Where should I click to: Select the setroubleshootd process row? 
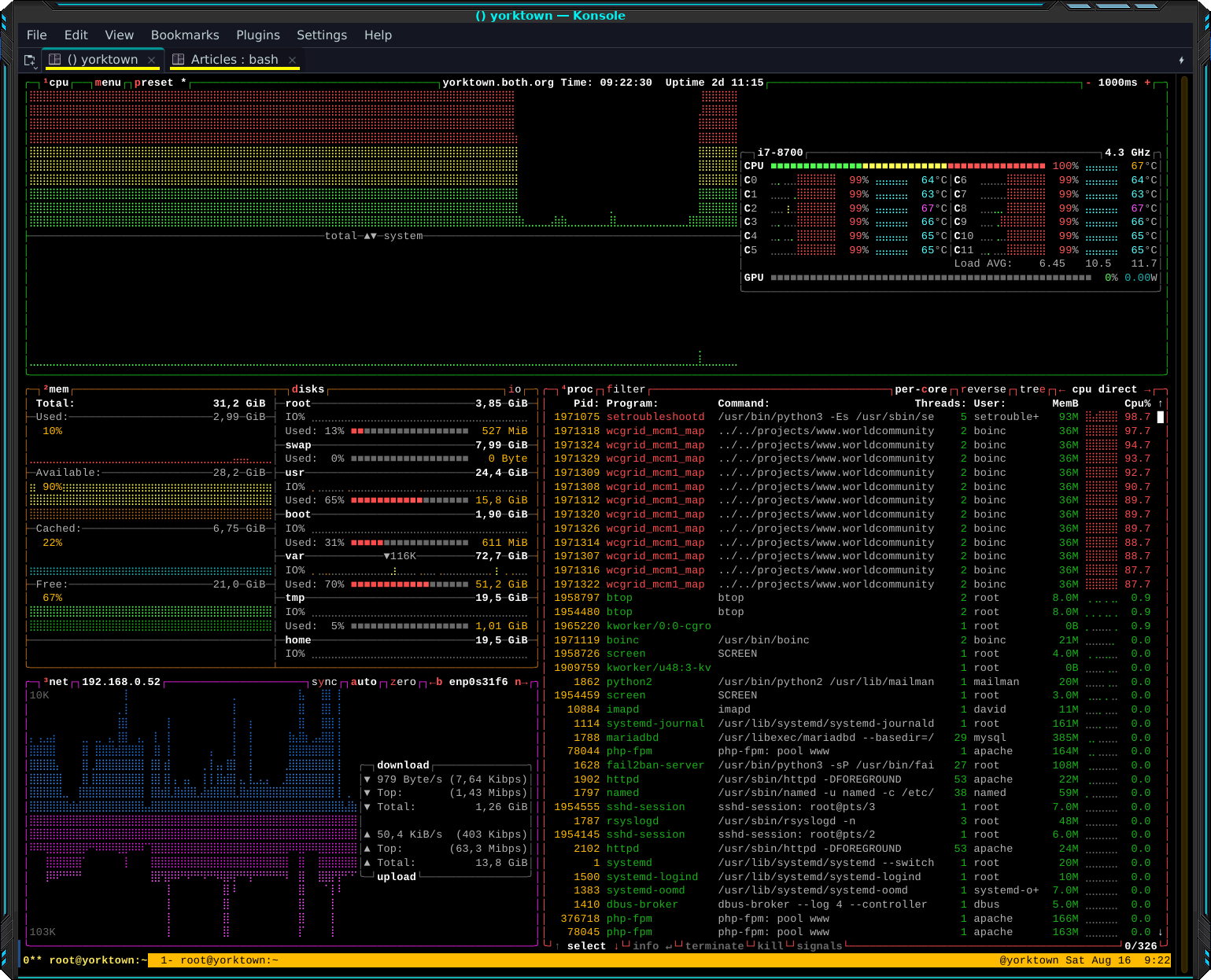pos(852,418)
